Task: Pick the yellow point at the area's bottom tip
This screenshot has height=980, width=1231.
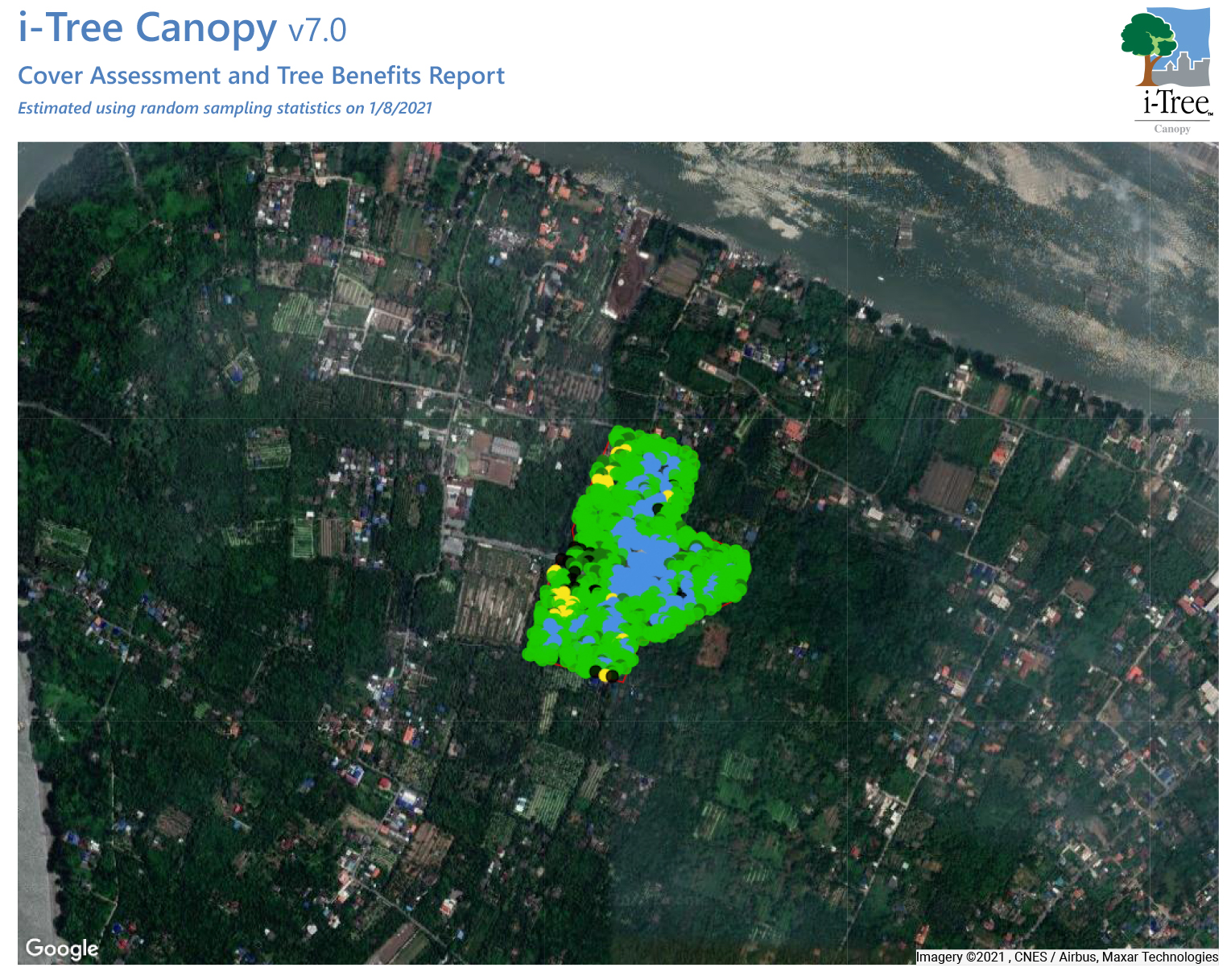Action: tap(603, 674)
